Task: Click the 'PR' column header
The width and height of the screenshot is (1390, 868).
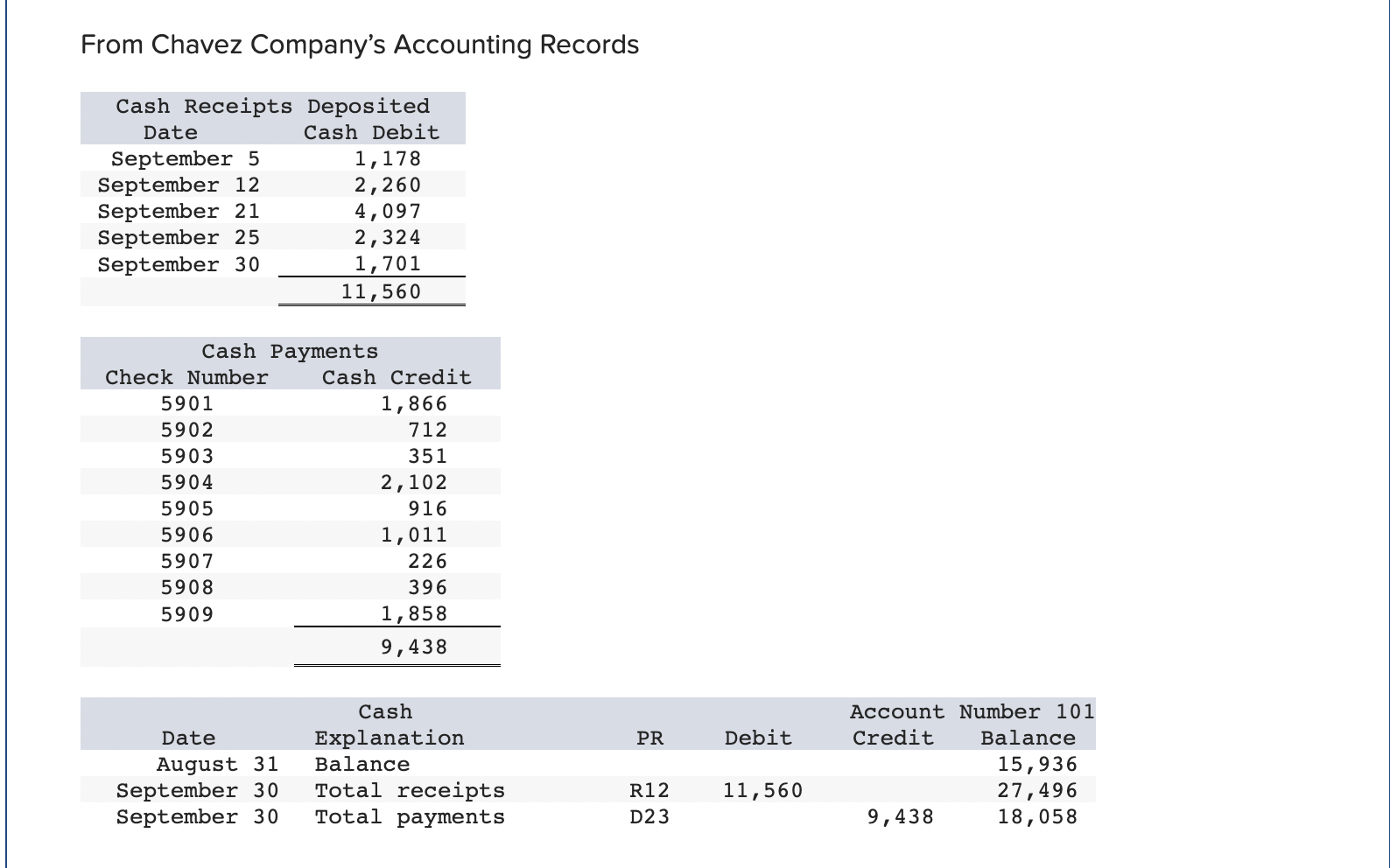Action: [649, 738]
